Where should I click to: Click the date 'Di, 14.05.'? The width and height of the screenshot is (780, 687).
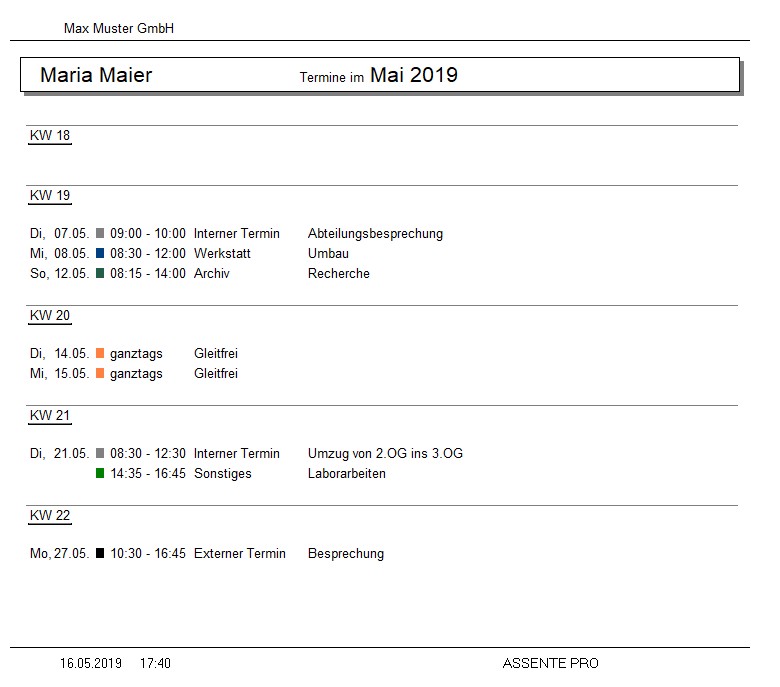pyautogui.click(x=60, y=353)
